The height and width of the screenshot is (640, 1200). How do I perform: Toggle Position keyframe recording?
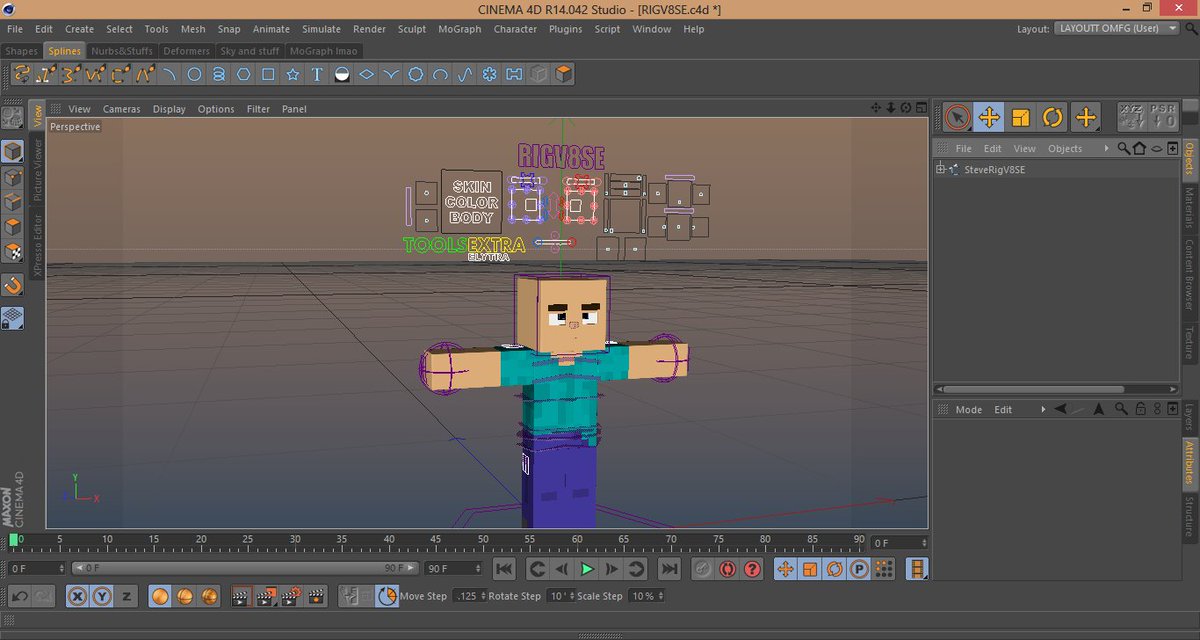pyautogui.click(x=785, y=569)
